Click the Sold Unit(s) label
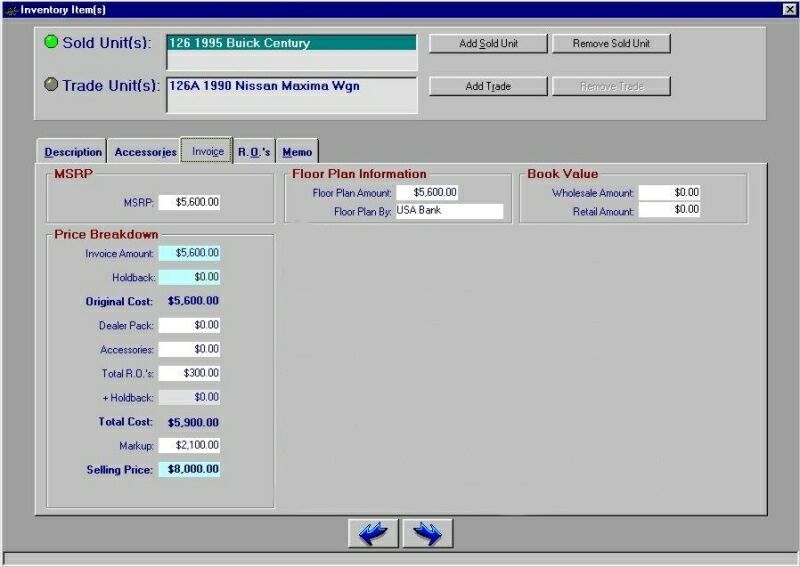The image size is (800, 567). (107, 42)
